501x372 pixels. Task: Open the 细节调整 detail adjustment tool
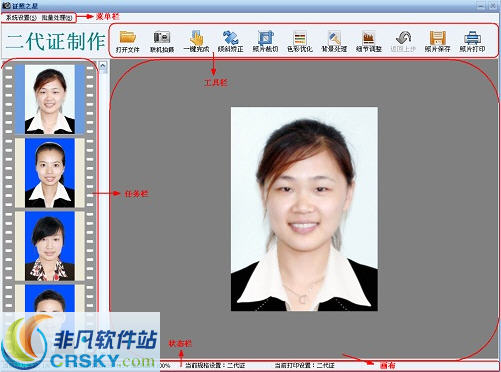click(x=369, y=41)
